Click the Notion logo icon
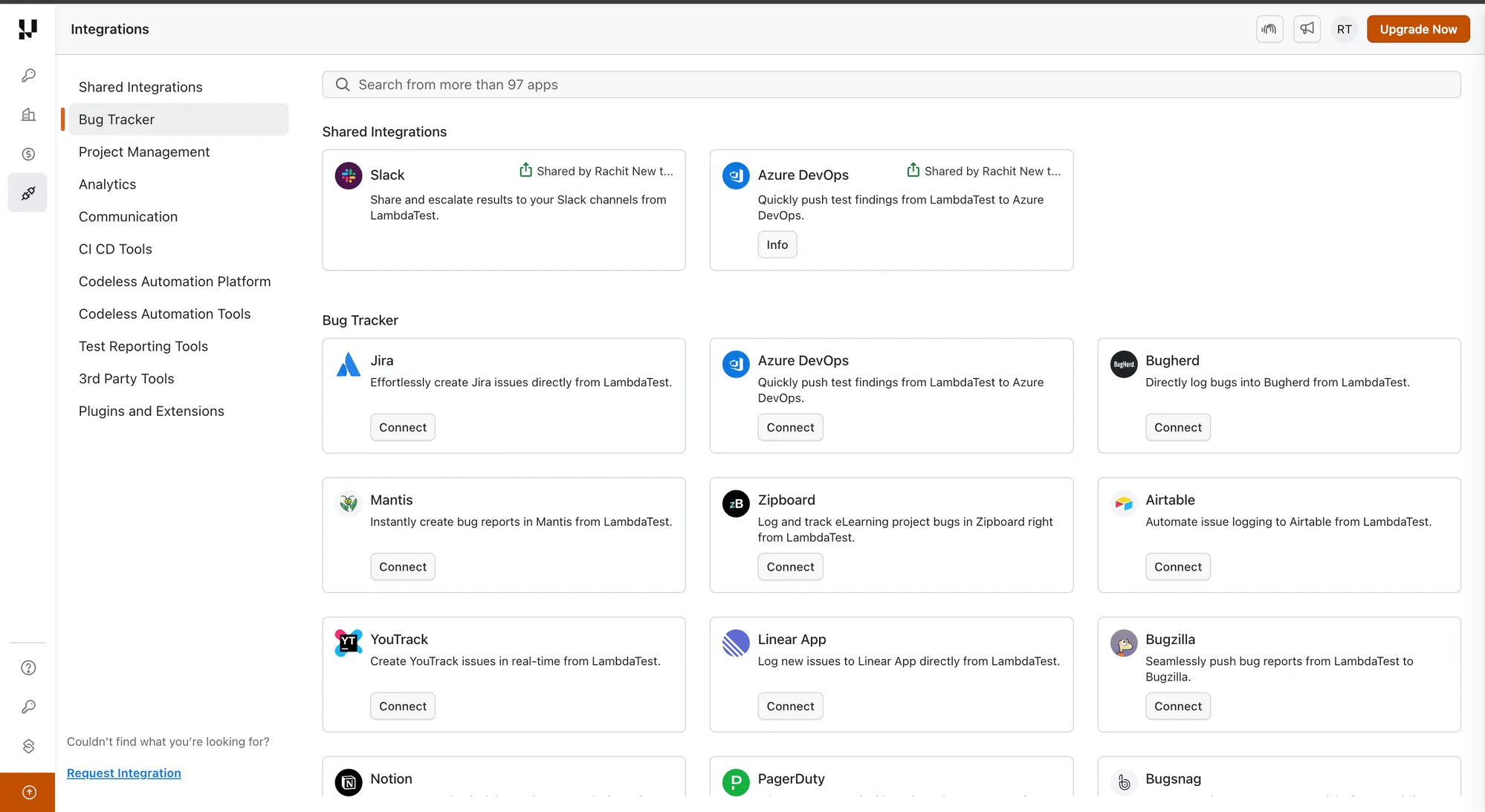The width and height of the screenshot is (1485, 812). pos(349,782)
